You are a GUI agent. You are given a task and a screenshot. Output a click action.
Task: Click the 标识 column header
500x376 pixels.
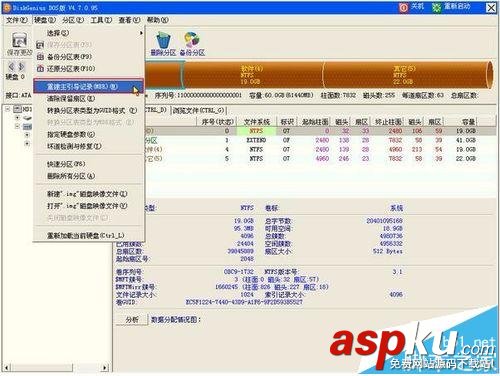pos(287,122)
